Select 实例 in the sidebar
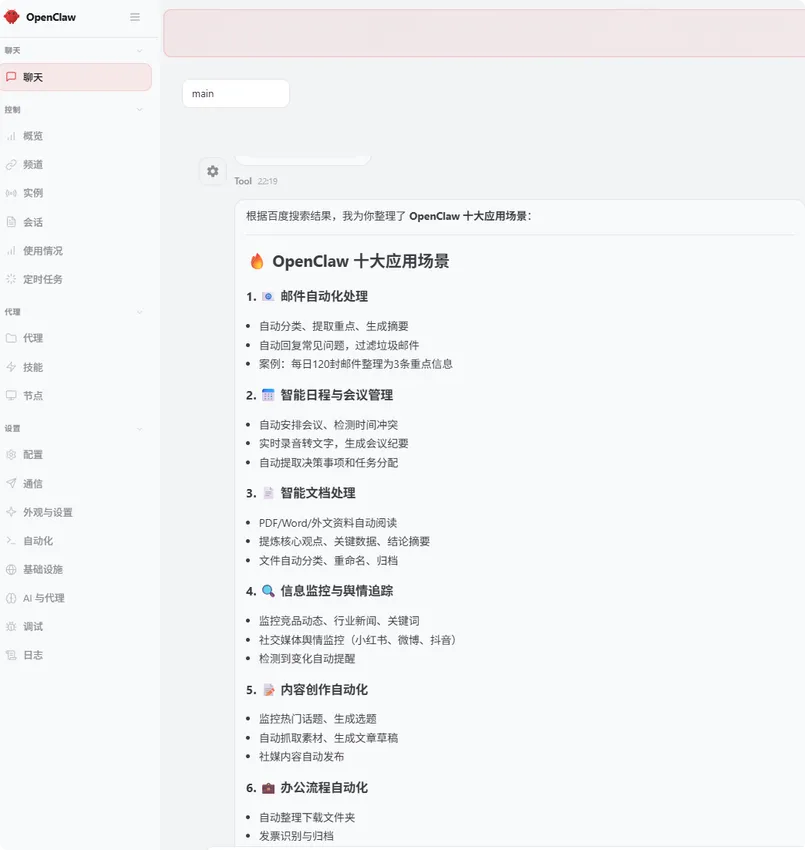The image size is (805, 850). click(76, 193)
